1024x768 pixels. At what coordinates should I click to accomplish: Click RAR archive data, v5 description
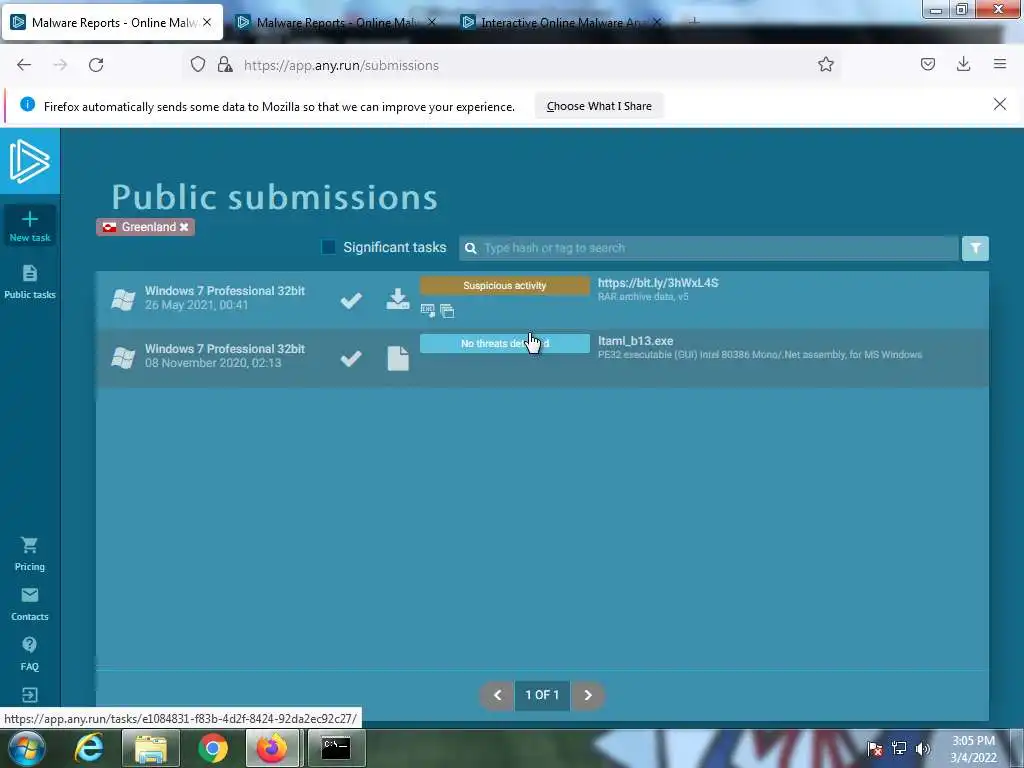(x=643, y=297)
